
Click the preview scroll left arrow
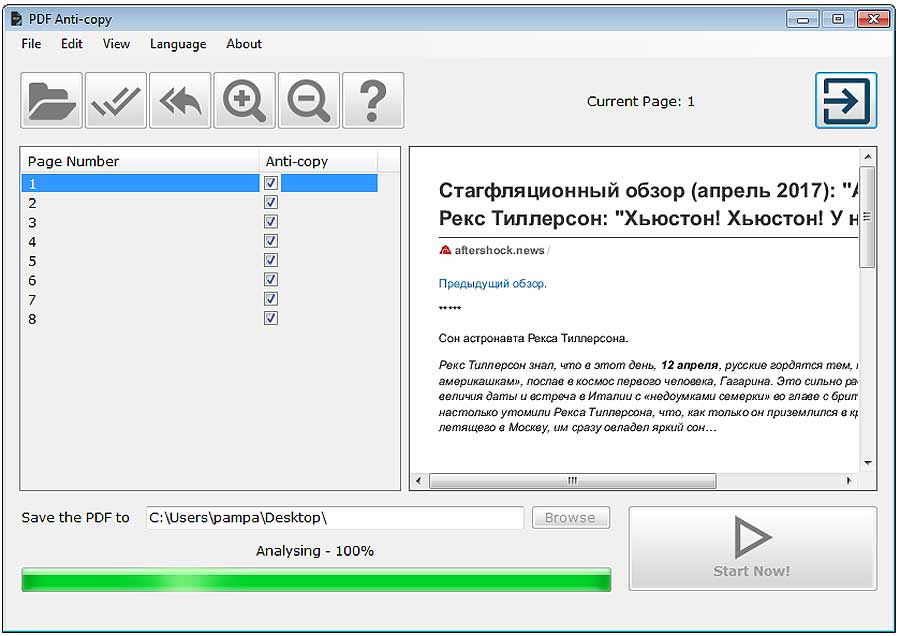pyautogui.click(x=418, y=480)
